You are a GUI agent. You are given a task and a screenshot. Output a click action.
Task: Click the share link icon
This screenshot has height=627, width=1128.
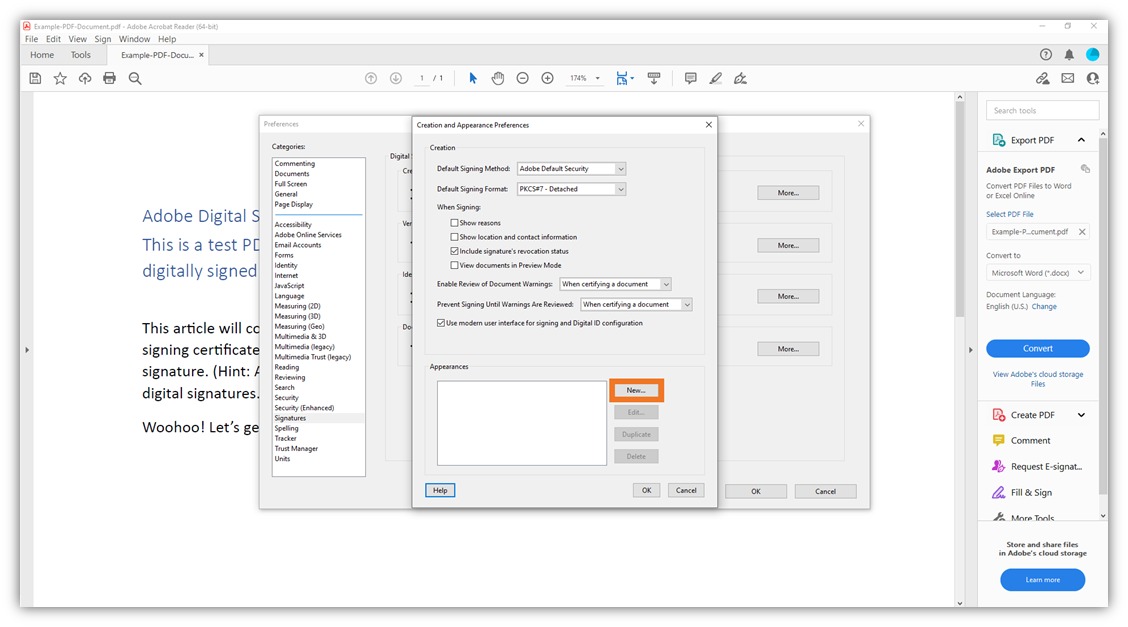pyautogui.click(x=1042, y=78)
